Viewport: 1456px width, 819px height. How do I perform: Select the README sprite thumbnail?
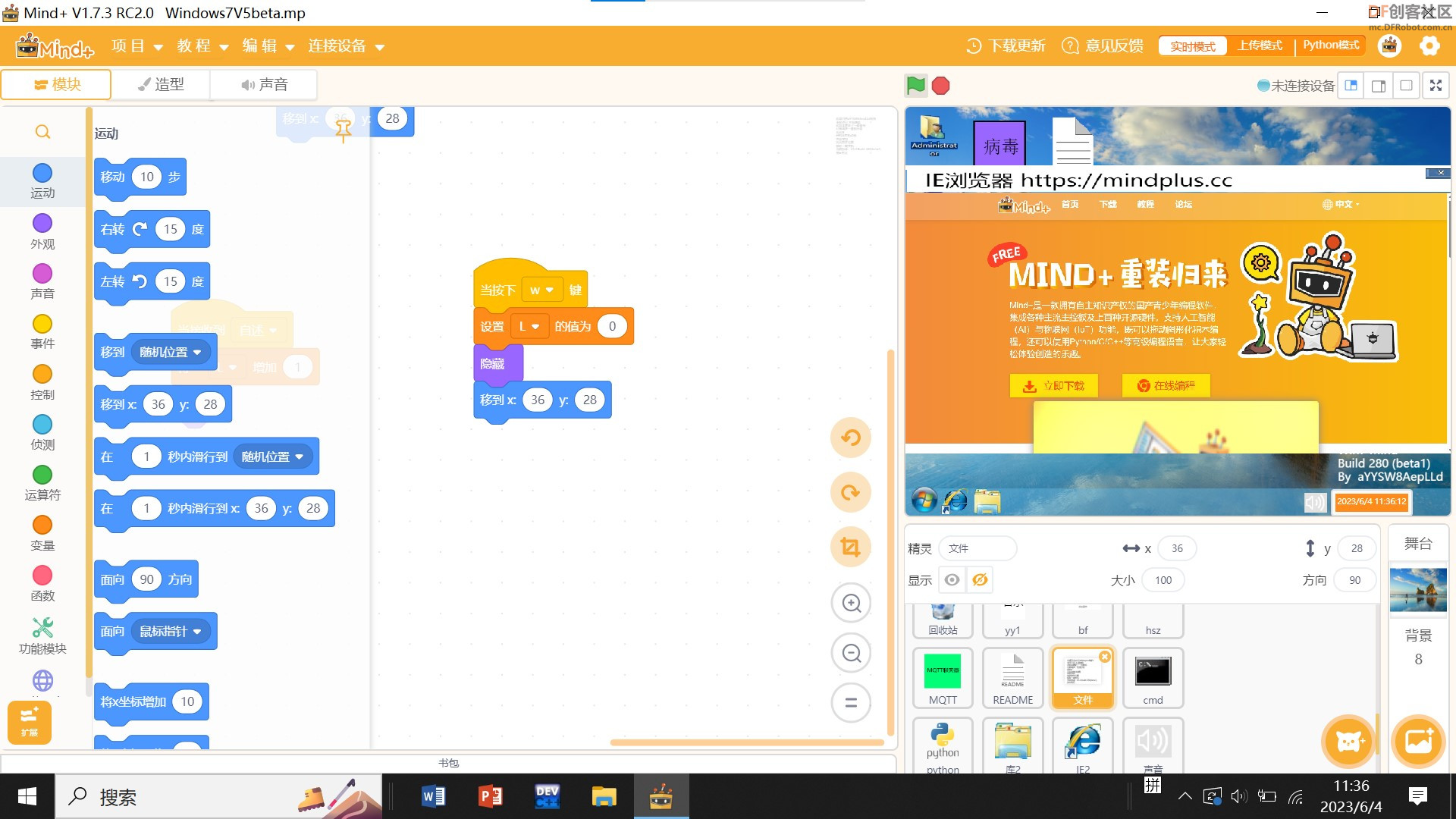(1013, 678)
